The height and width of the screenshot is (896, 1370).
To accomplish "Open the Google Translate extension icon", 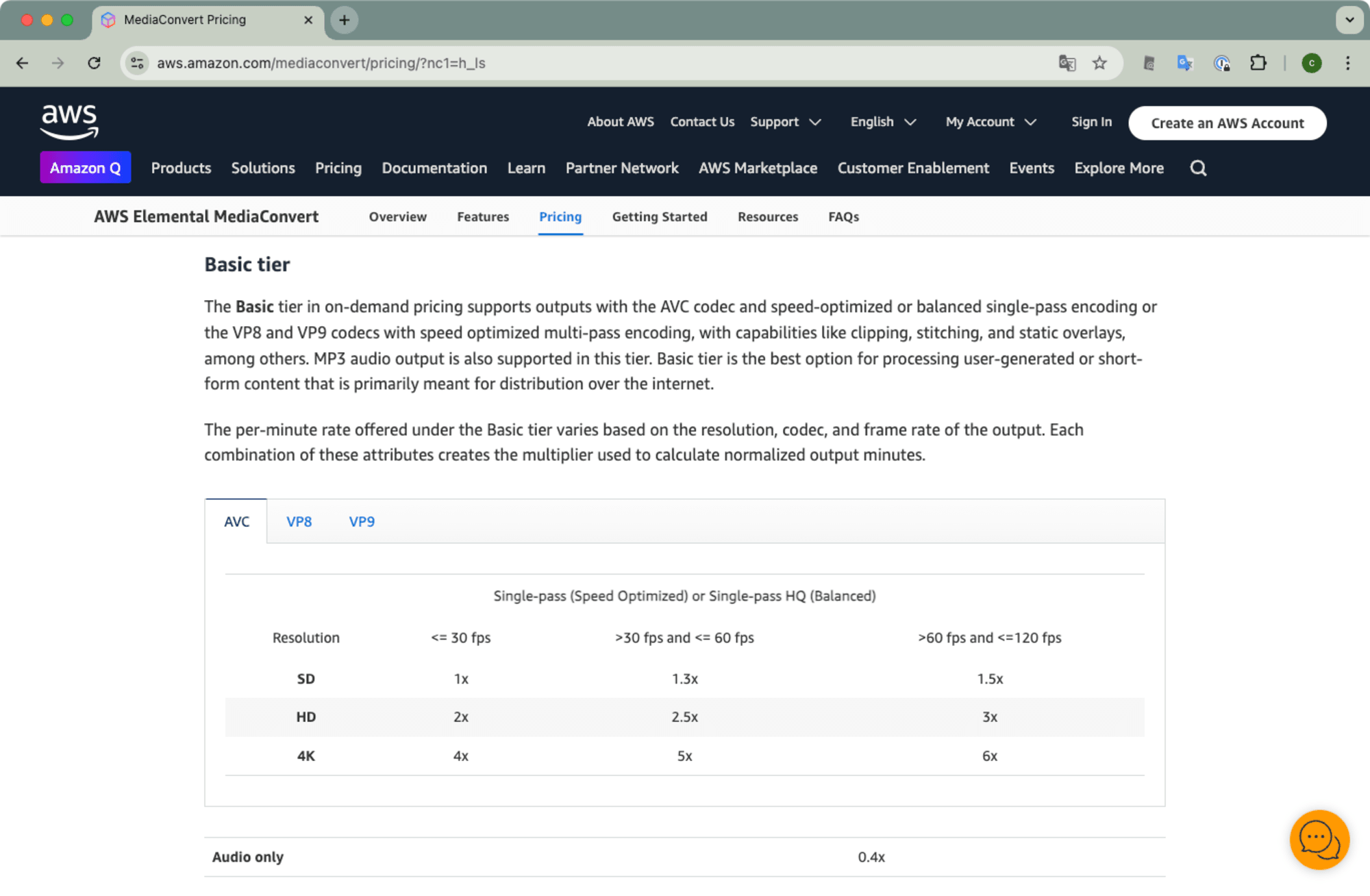I will pos(1185,63).
